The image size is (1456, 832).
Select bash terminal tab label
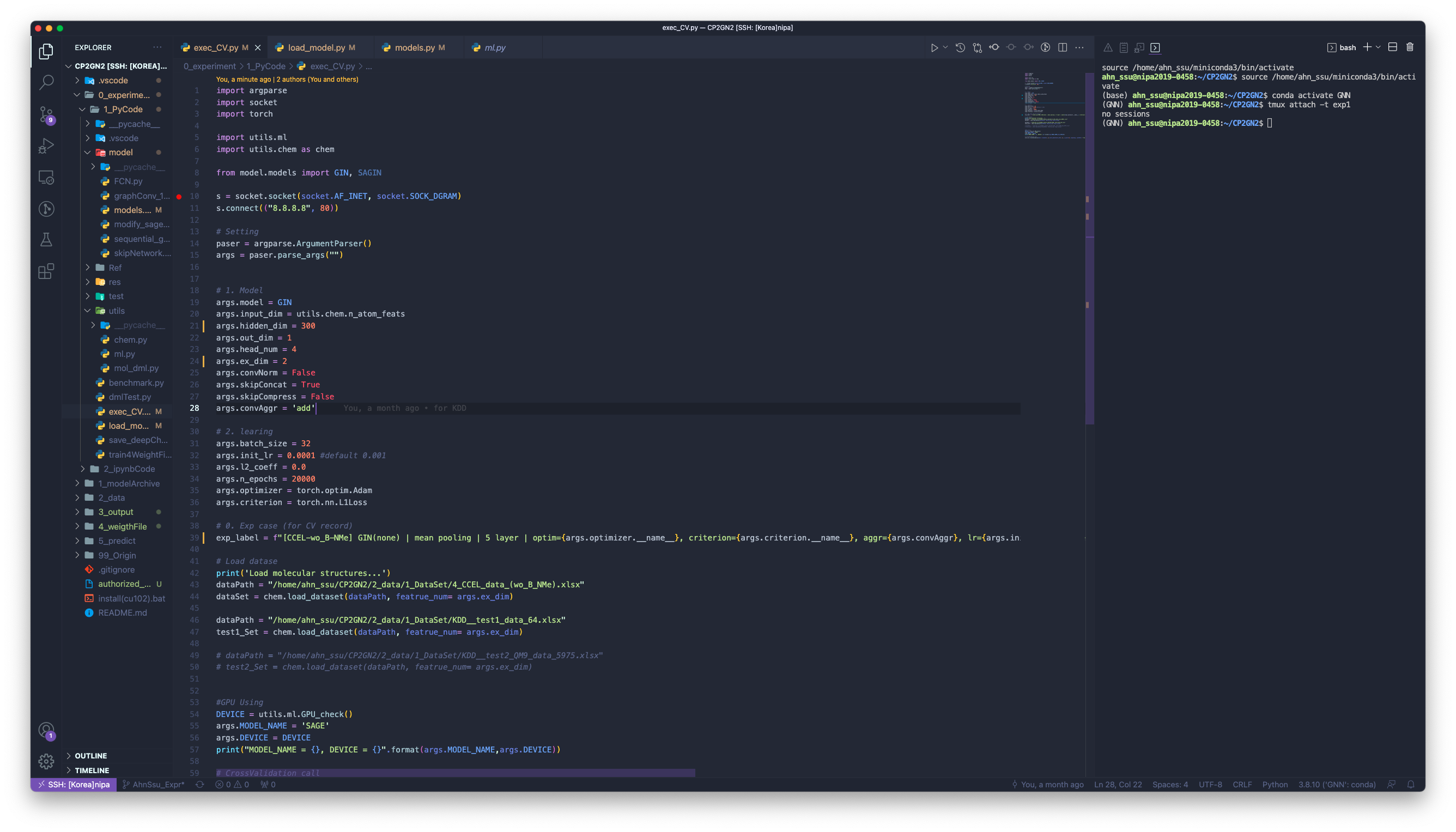tap(1341, 47)
